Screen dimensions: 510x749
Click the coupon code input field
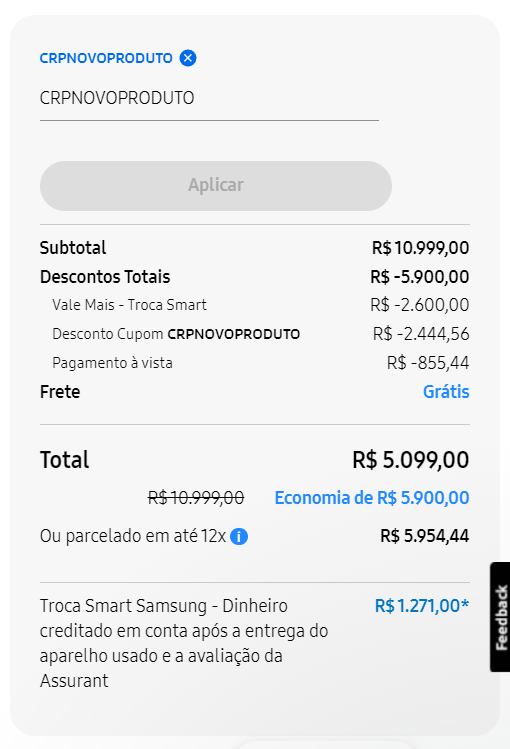click(x=209, y=98)
